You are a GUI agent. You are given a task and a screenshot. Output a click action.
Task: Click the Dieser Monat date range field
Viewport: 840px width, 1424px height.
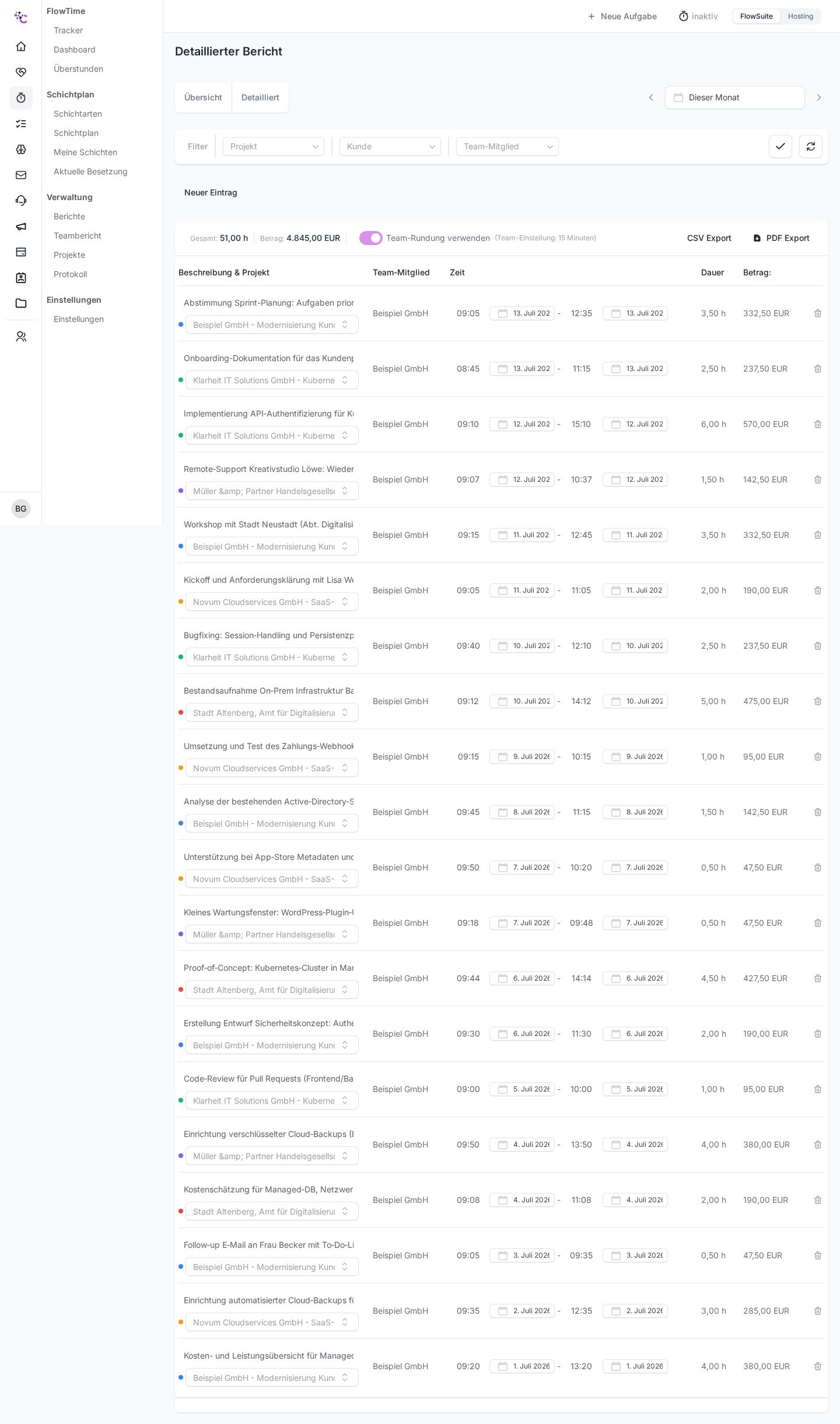pos(735,97)
